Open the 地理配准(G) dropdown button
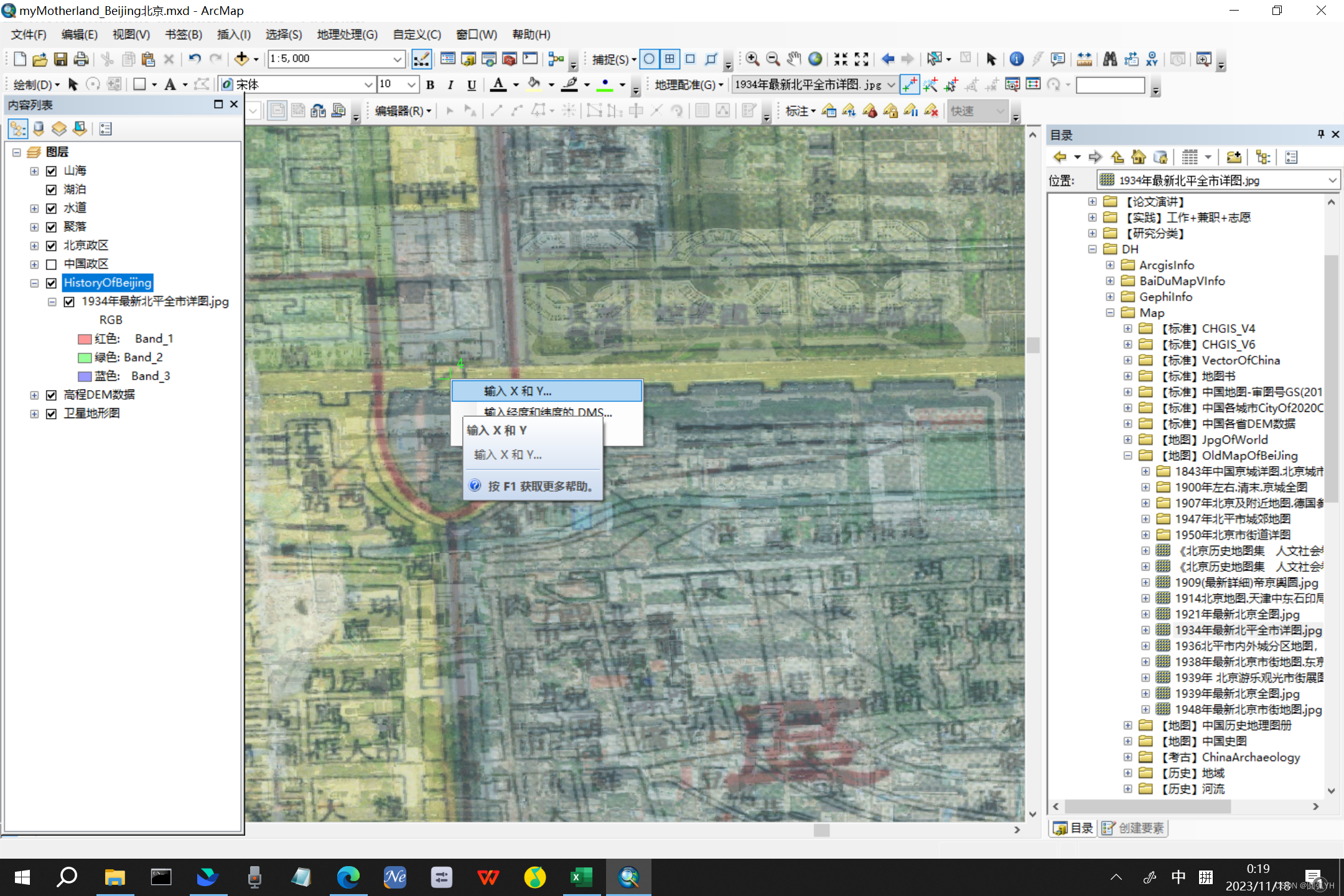The height and width of the screenshot is (896, 1344). [689, 85]
